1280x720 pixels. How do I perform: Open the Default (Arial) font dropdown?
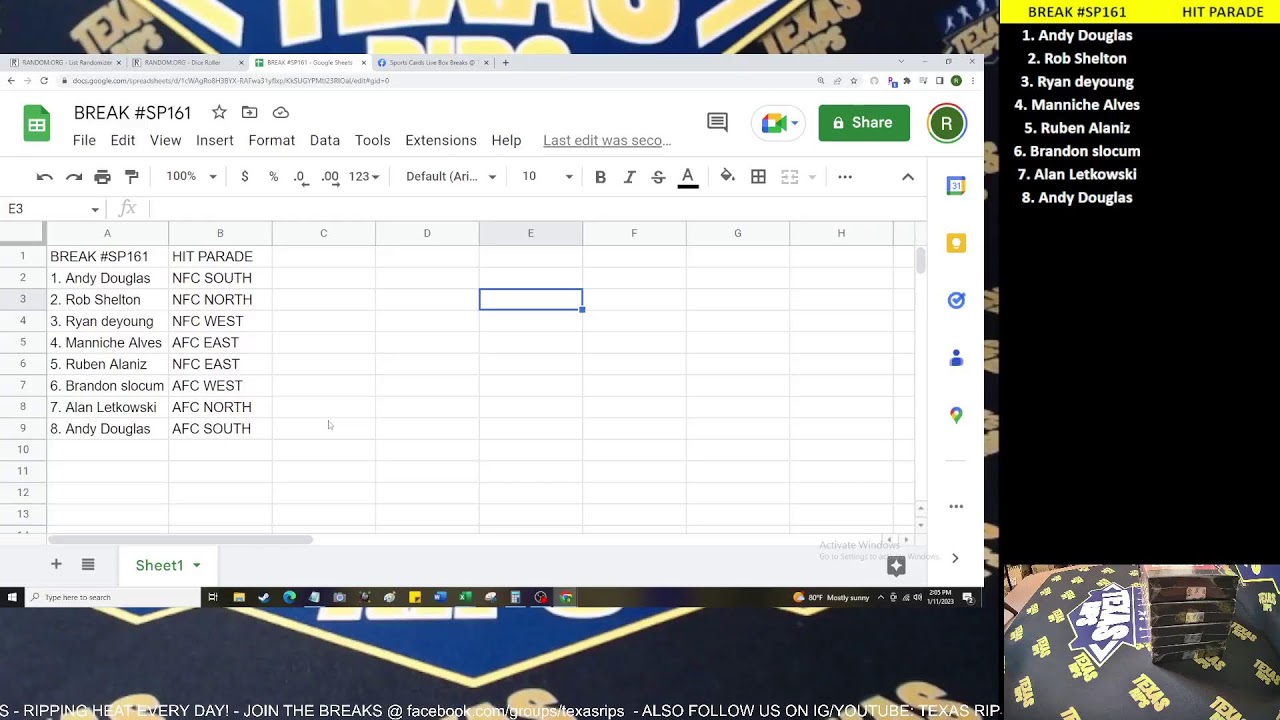451,177
